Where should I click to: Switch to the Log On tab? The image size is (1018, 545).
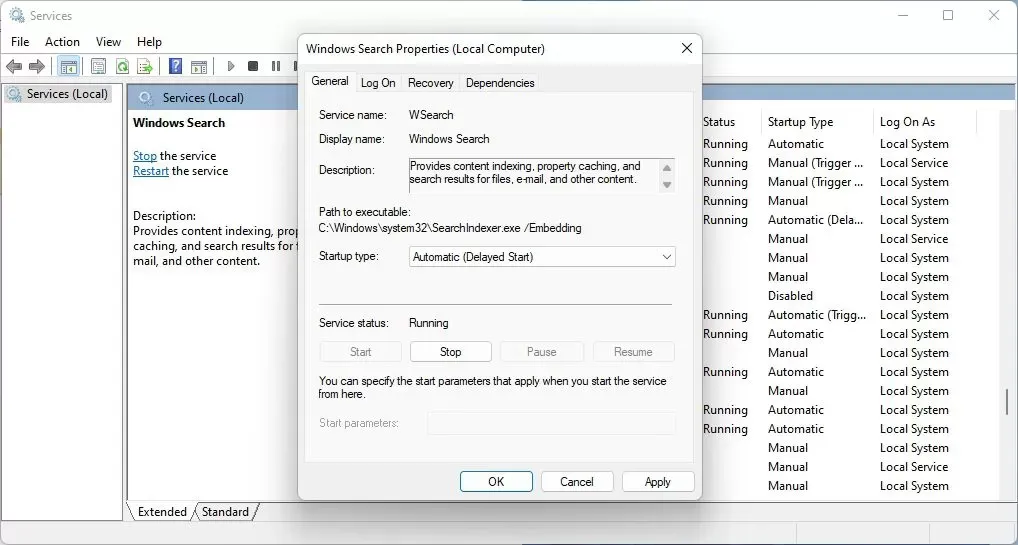378,83
